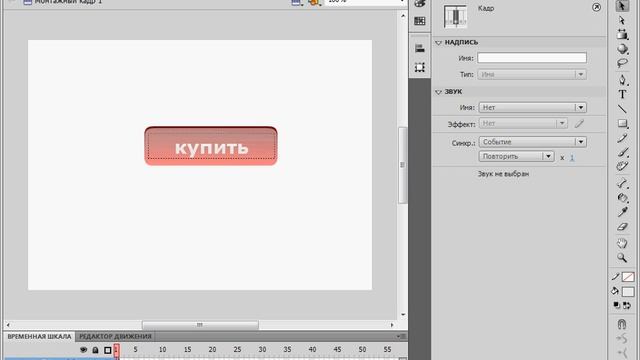
Task: Select the Pen tool
Action: click(622, 80)
